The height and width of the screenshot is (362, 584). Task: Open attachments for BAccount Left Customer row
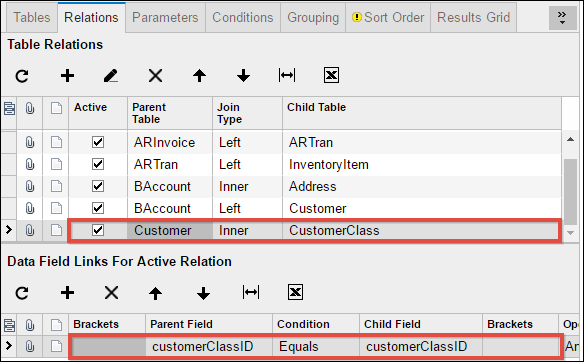tap(30, 208)
